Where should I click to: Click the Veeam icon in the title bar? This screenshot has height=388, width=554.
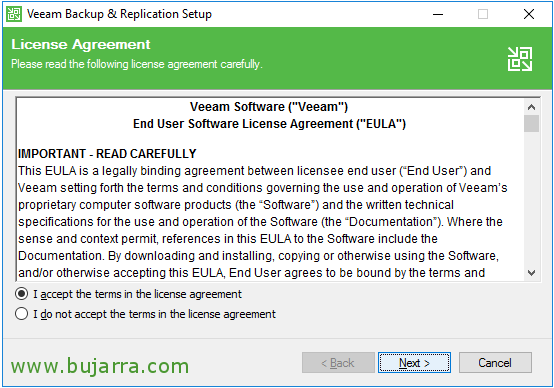(x=14, y=14)
